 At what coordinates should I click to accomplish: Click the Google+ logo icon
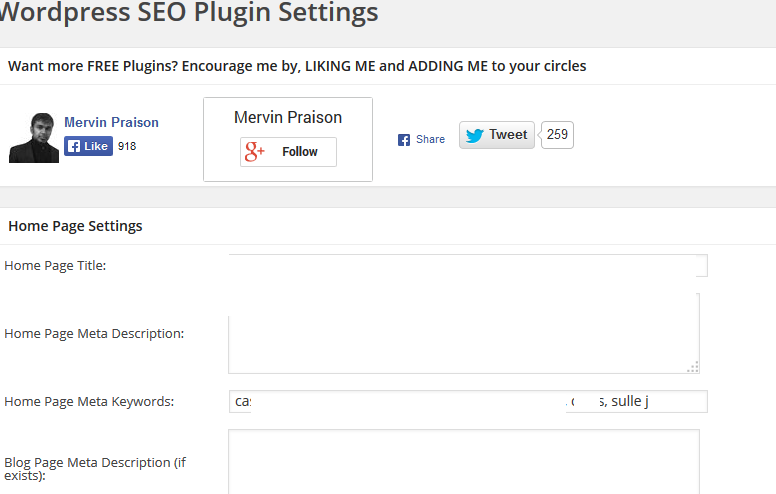pos(255,151)
